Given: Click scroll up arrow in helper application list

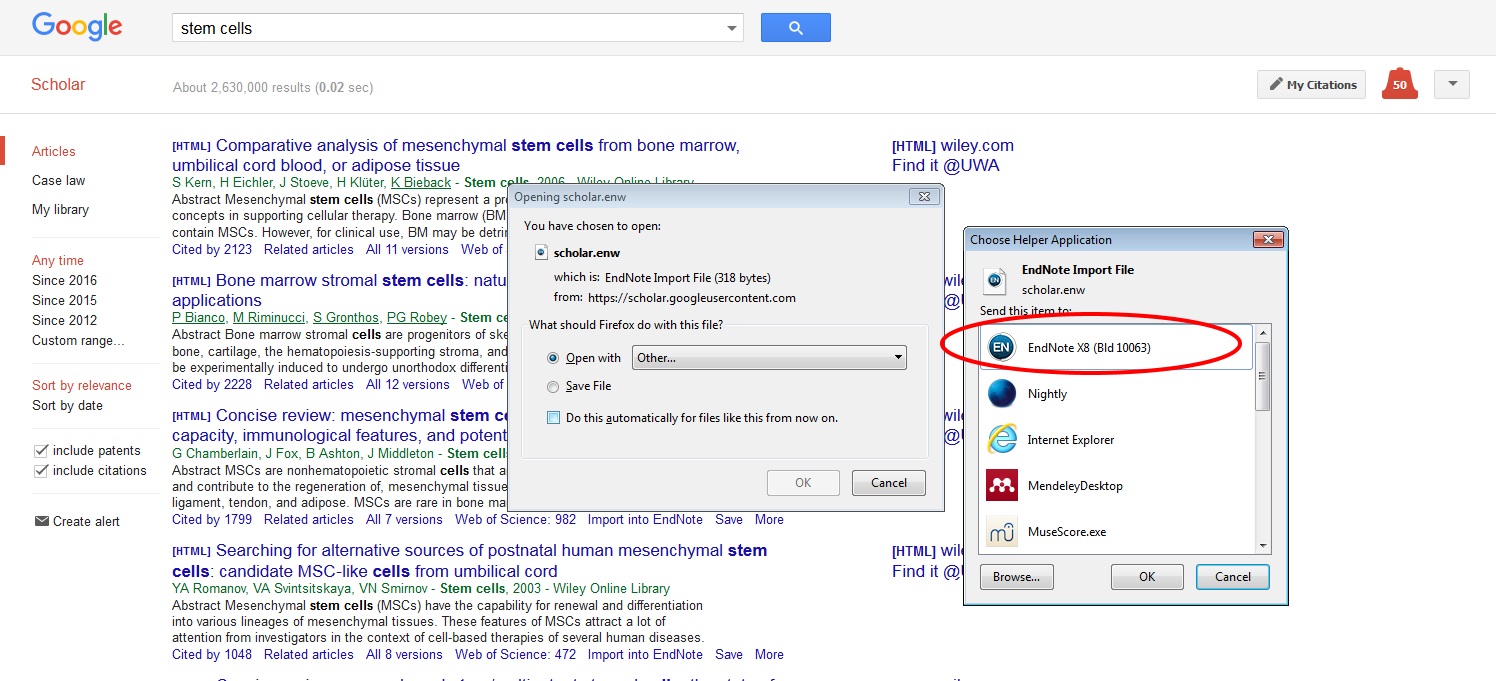Looking at the screenshot, I should [1263, 333].
